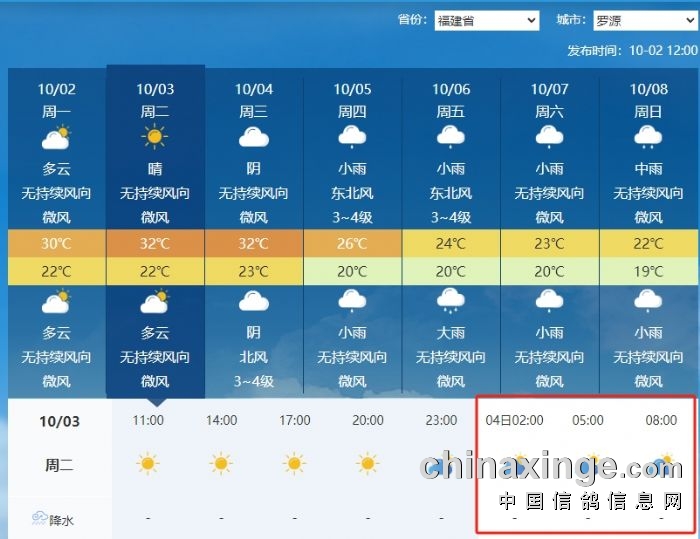Switch to the 10/05 周四 forecast column
This screenshot has width=700, height=539.
(x=352, y=100)
